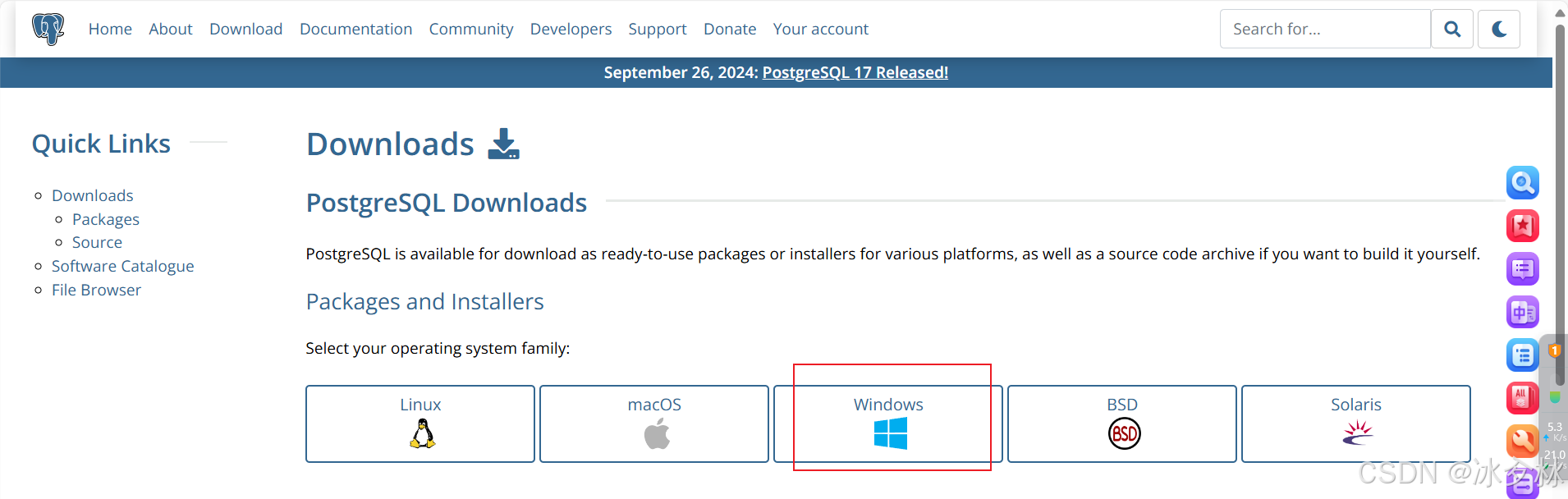Viewport: 1568px width, 499px height.
Task: Click the Quick Links heading
Action: (101, 144)
